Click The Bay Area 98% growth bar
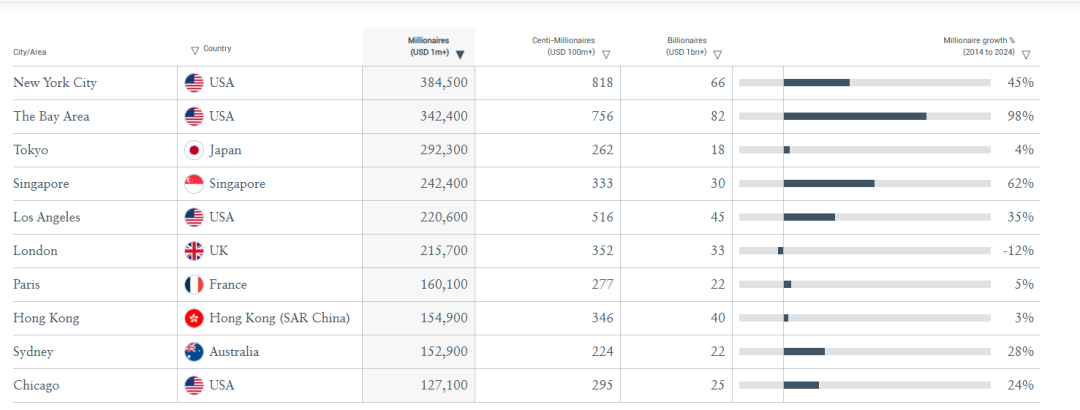The height and width of the screenshot is (410, 1080). click(854, 117)
